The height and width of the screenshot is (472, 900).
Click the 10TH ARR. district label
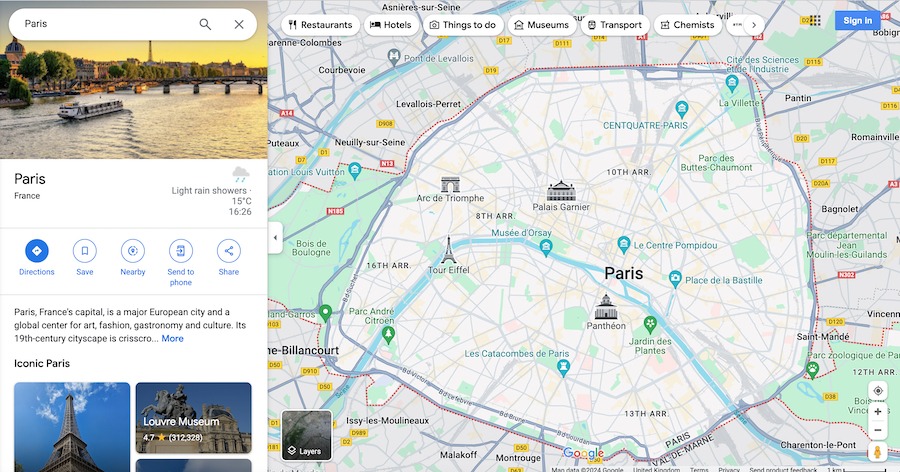629,172
